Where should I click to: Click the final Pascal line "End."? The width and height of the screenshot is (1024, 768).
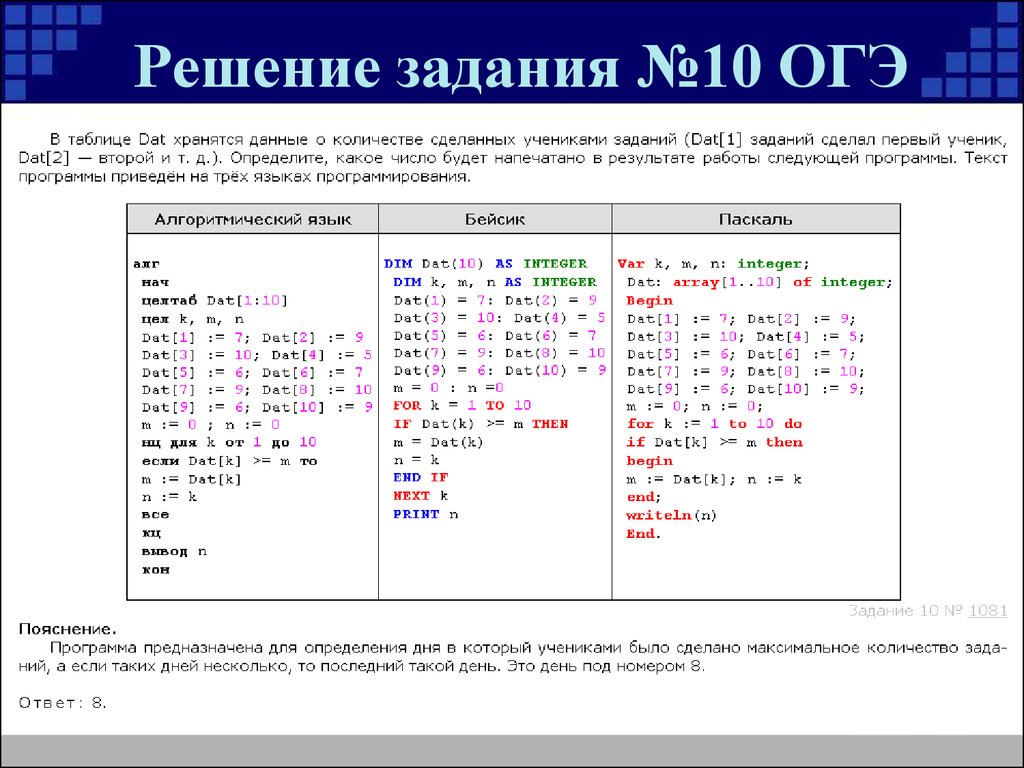[644, 534]
